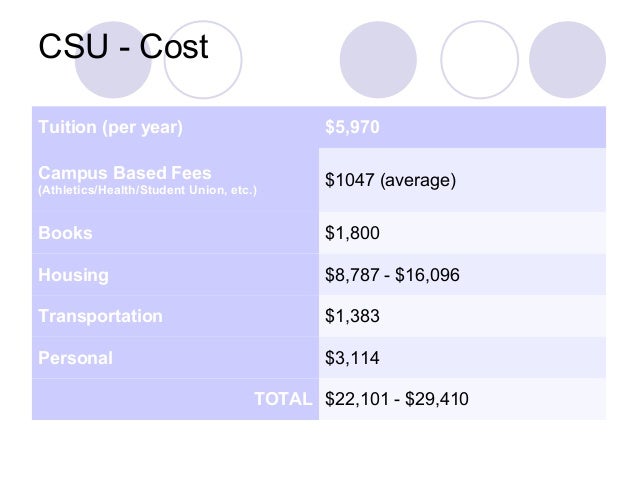This screenshot has height=479, width=638.
Task: Click the outlined circle between the right filled circles
Action: pos(479,60)
